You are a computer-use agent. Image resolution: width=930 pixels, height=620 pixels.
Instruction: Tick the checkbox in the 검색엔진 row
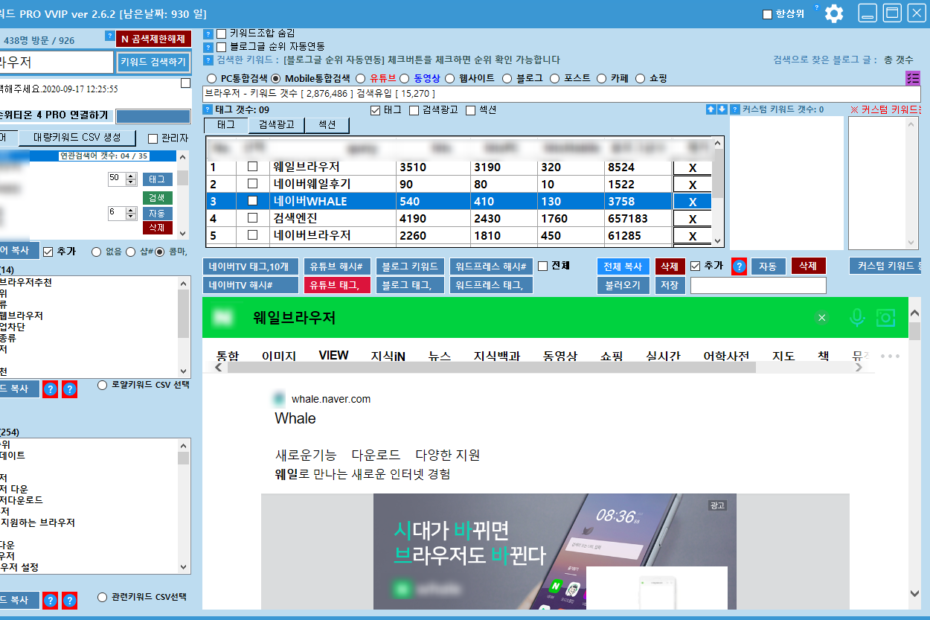click(x=253, y=218)
